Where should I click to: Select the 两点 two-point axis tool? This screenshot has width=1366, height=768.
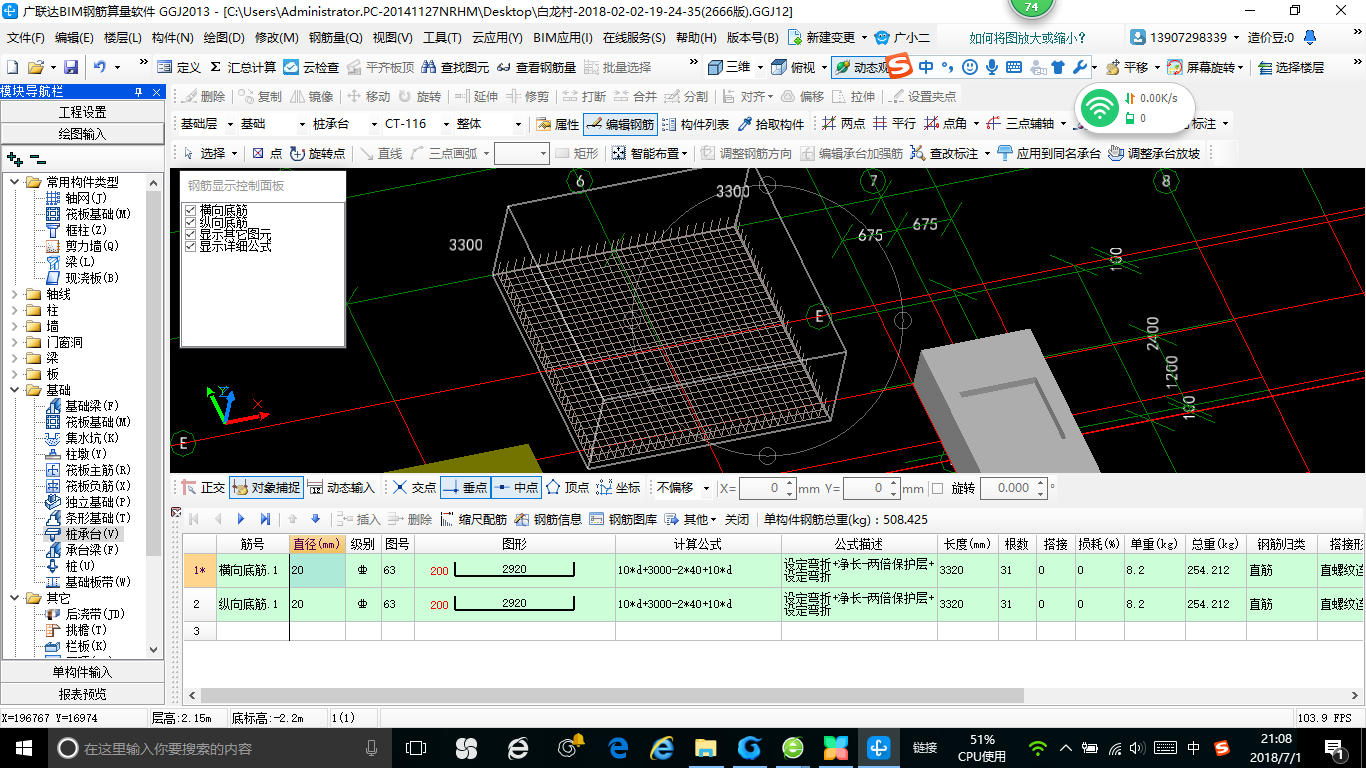coord(844,124)
